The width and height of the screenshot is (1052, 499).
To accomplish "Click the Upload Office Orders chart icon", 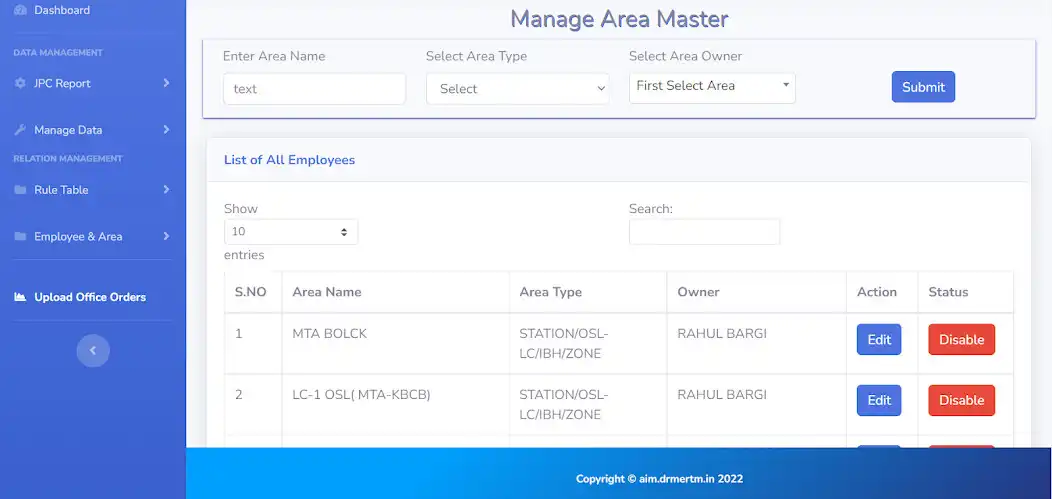I will click(x=20, y=297).
